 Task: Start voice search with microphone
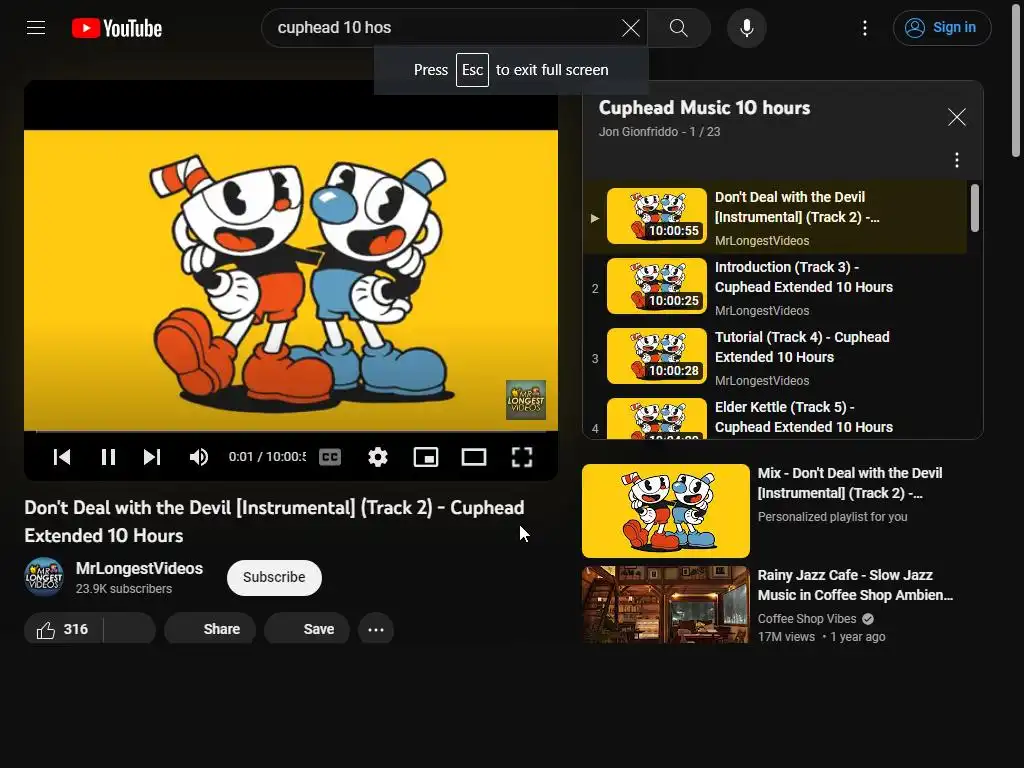click(x=746, y=27)
